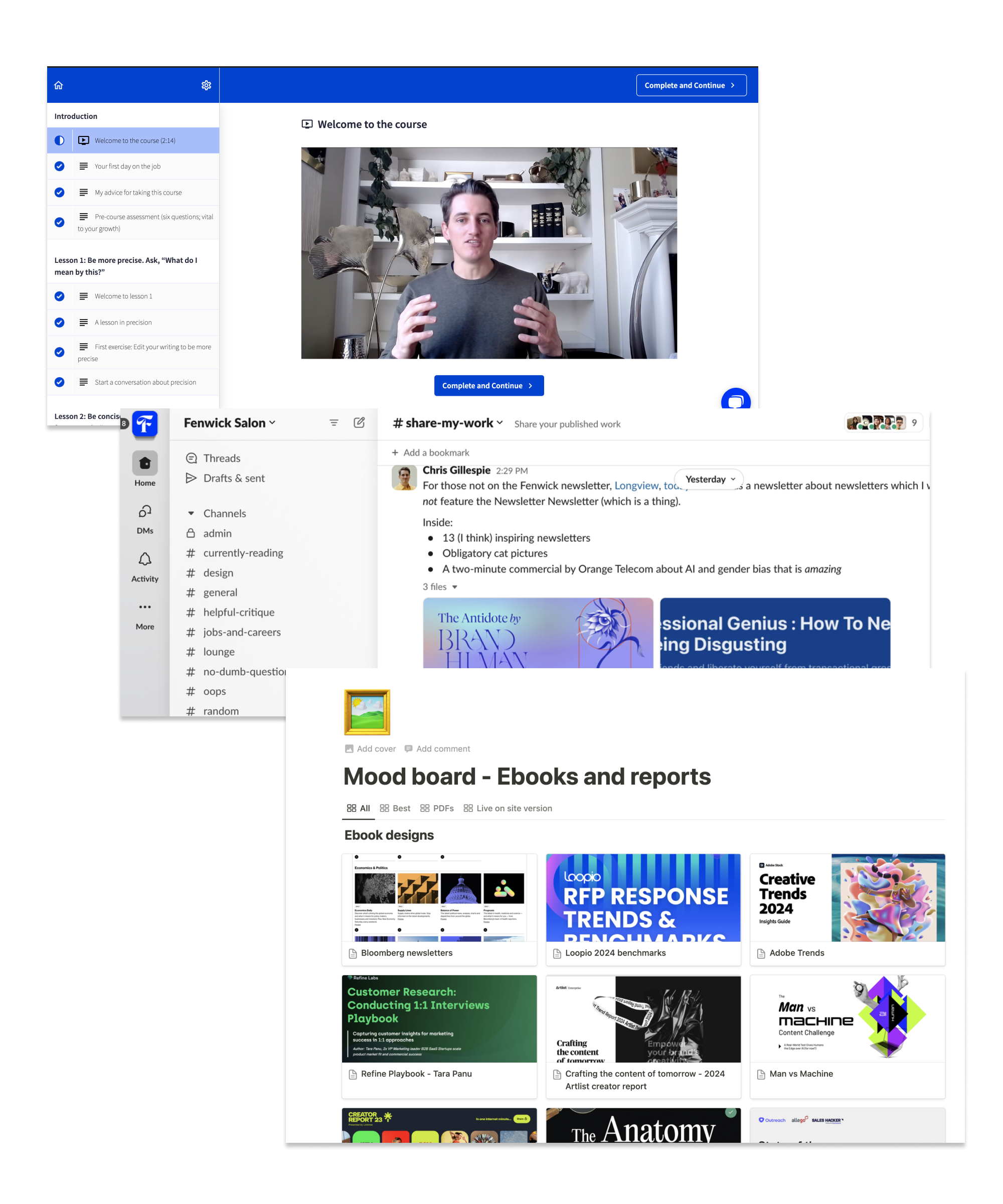Open DMs in Slack sidebar
This screenshot has height=1204, width=1003.
[145, 519]
